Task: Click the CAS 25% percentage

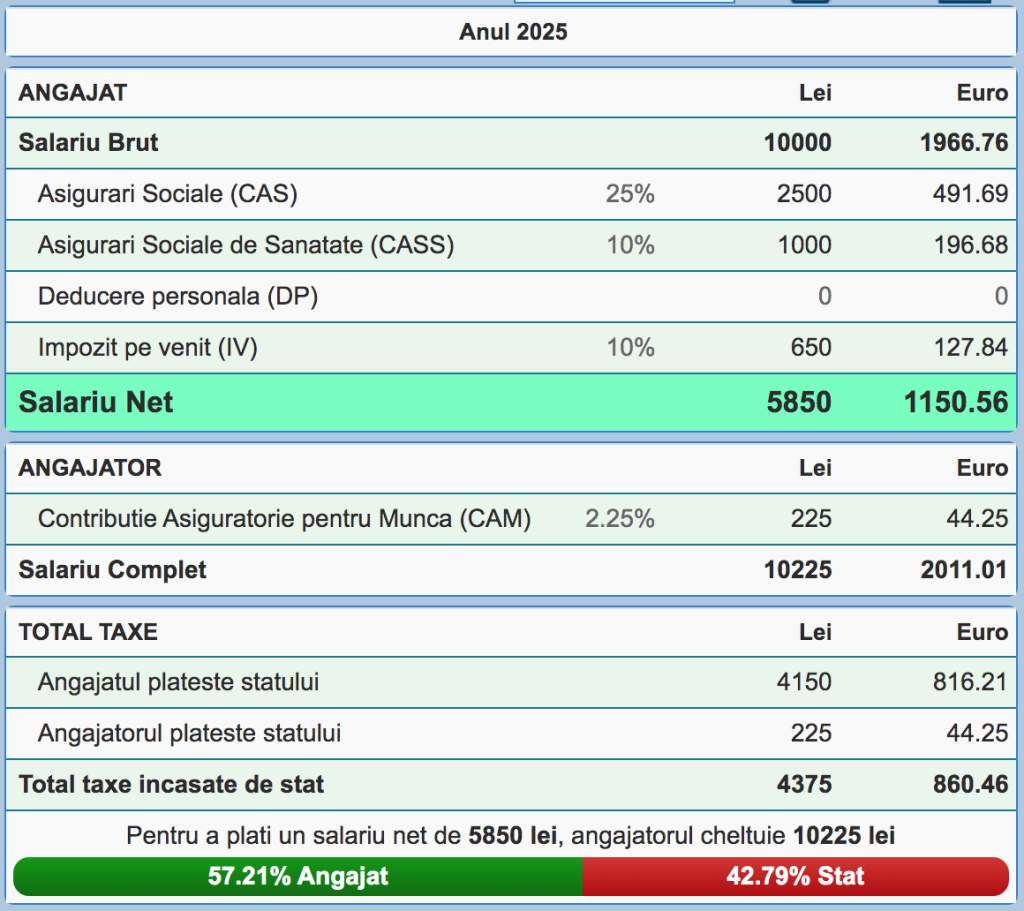Action: (x=630, y=194)
